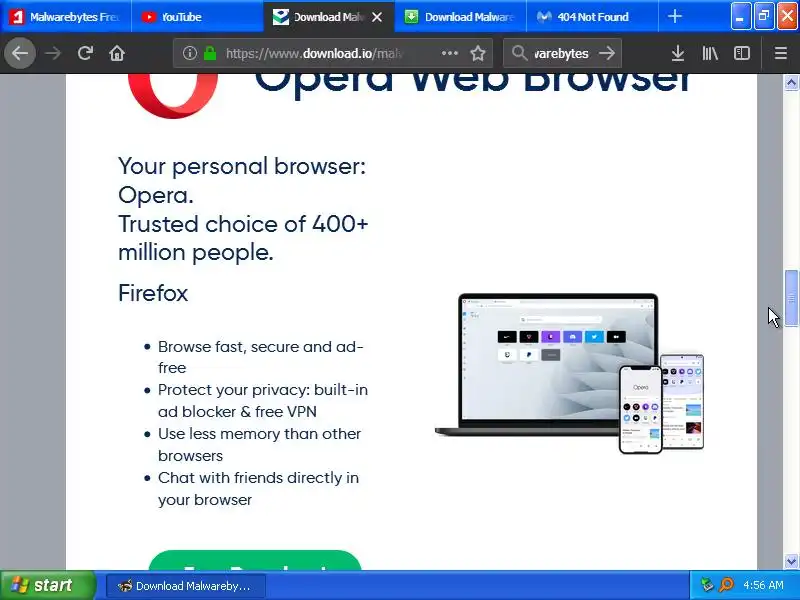Click the green secure padlock icon
The image size is (800, 600).
point(210,53)
